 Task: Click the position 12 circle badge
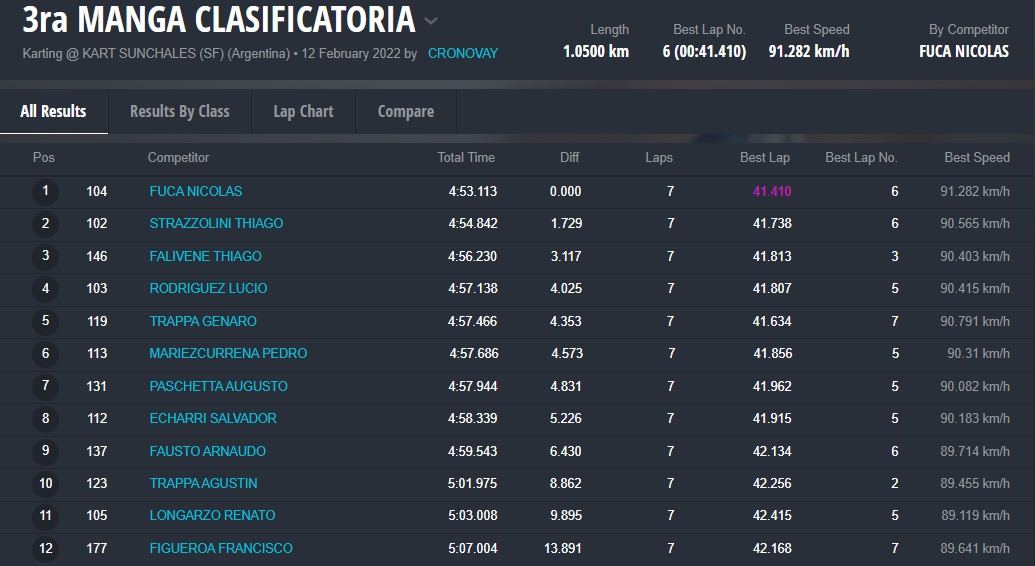[x=45, y=548]
